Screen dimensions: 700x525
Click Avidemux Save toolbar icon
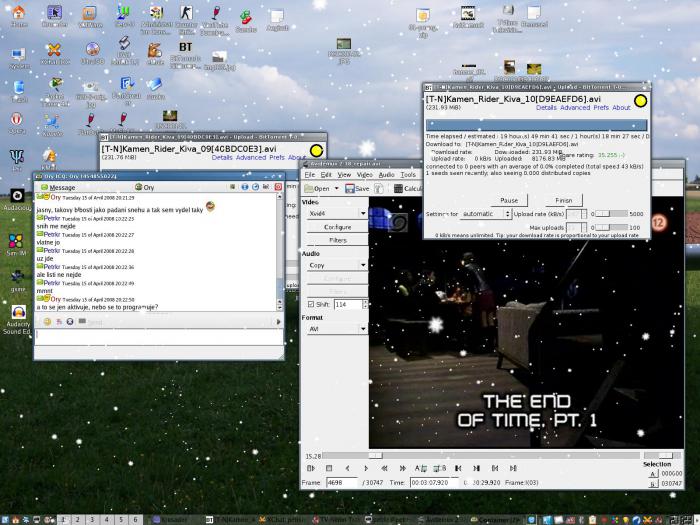[357, 188]
